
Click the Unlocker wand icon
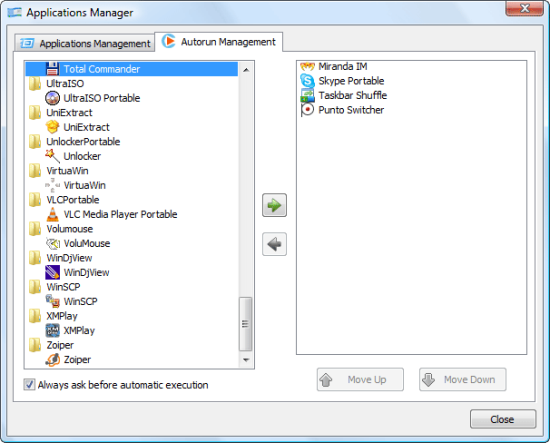click(x=52, y=156)
